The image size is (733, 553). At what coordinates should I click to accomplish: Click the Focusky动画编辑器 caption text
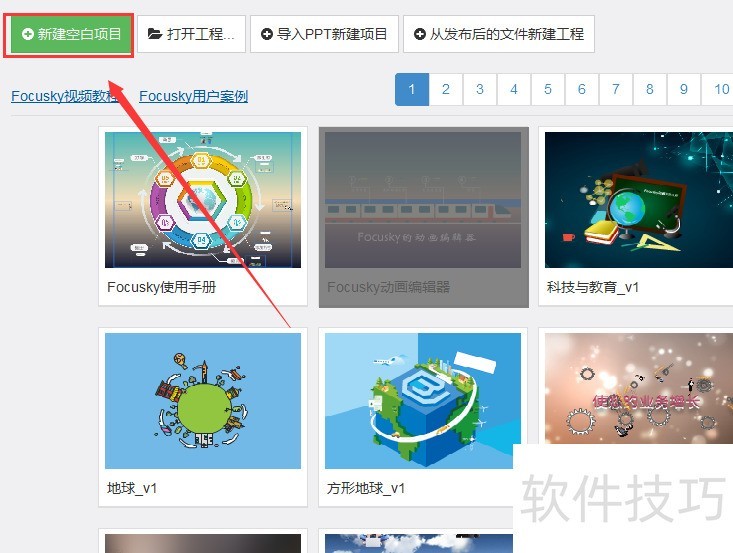[x=388, y=287]
